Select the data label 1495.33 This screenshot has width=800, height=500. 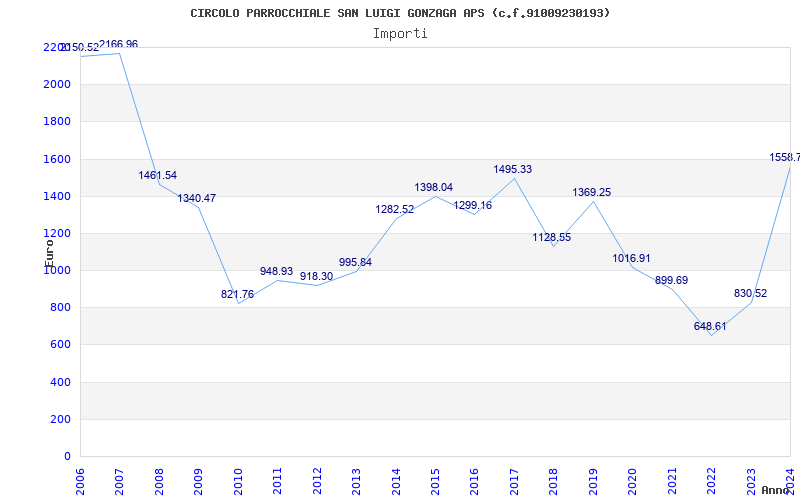(513, 169)
